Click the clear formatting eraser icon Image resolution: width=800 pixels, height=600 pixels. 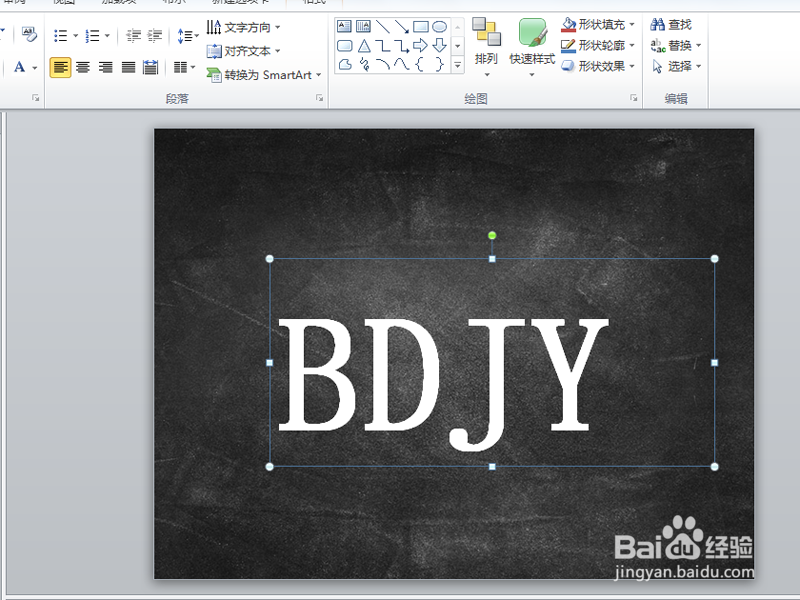[x=29, y=34]
